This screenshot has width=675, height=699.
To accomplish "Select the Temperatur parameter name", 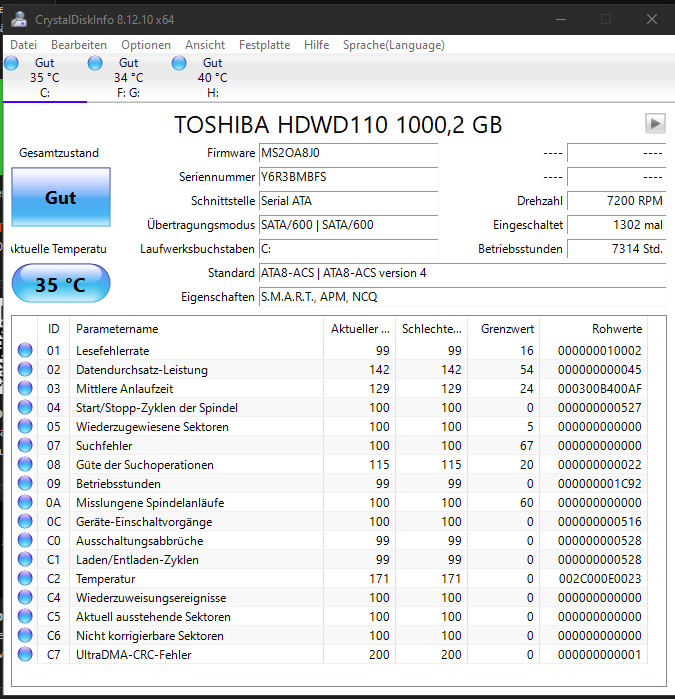I will (105, 579).
